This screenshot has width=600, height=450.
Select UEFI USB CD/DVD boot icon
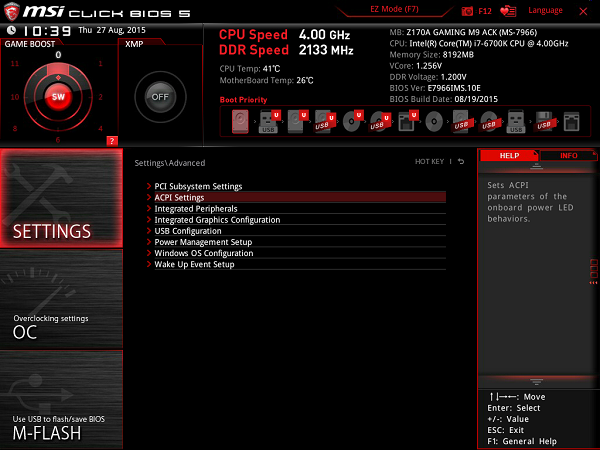coord(380,122)
